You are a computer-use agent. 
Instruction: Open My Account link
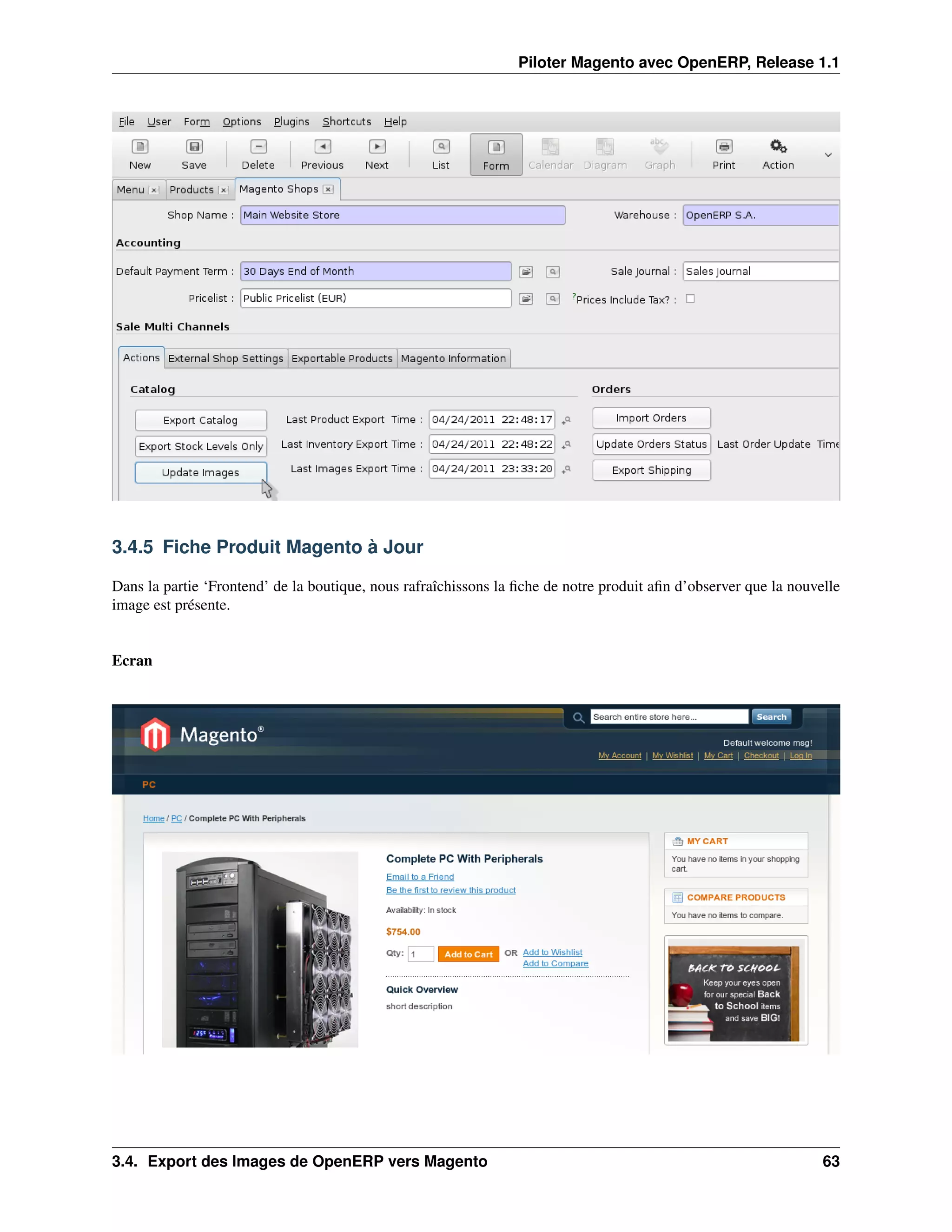point(620,756)
